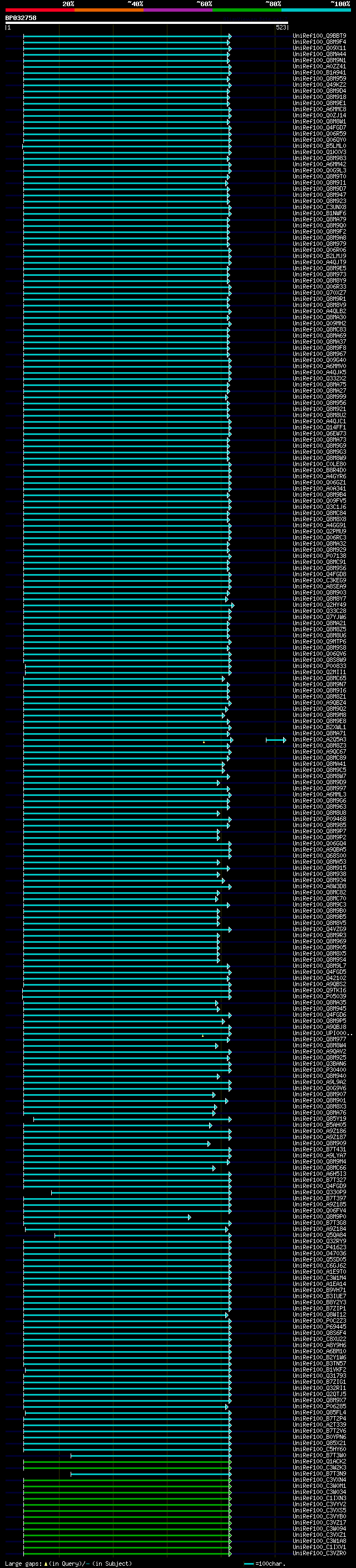This screenshot has height=1568, width=356.
Task: Select hit label UniRef100_Q4FGD7
Action: coord(319,128)
